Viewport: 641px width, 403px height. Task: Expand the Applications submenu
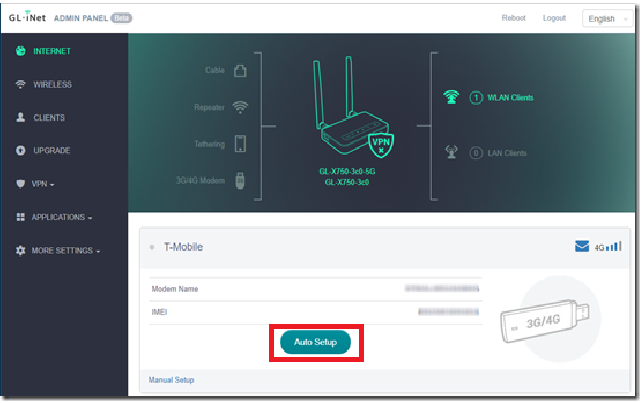pos(62,217)
